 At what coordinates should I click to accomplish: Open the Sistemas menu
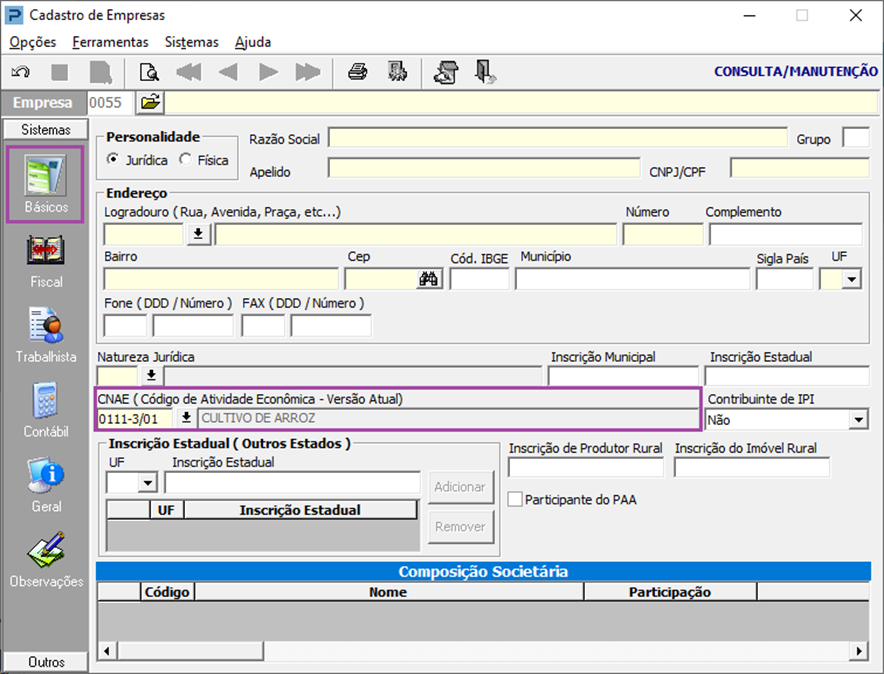tap(191, 42)
